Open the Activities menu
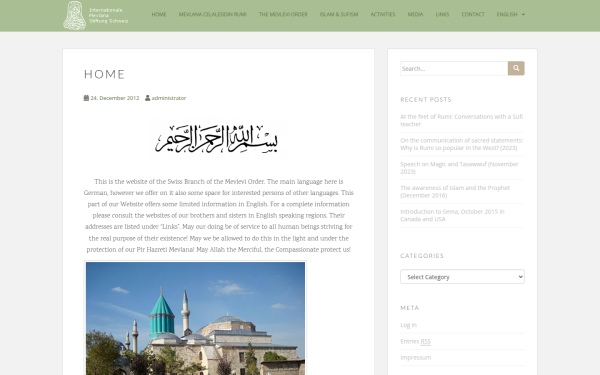 pyautogui.click(x=383, y=15)
